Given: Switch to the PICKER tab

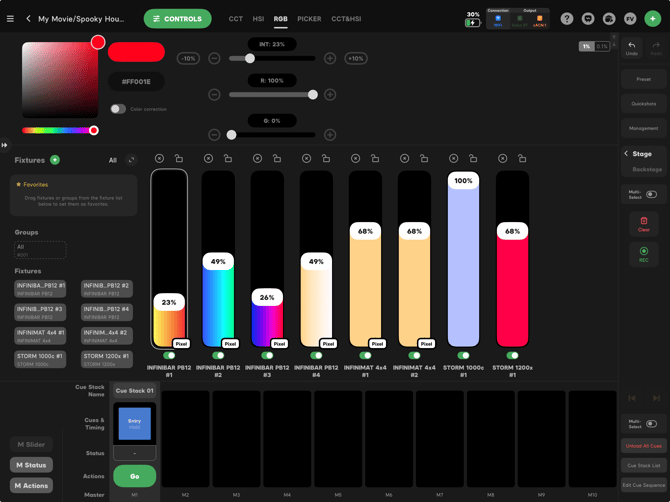Looking at the screenshot, I should [x=309, y=19].
